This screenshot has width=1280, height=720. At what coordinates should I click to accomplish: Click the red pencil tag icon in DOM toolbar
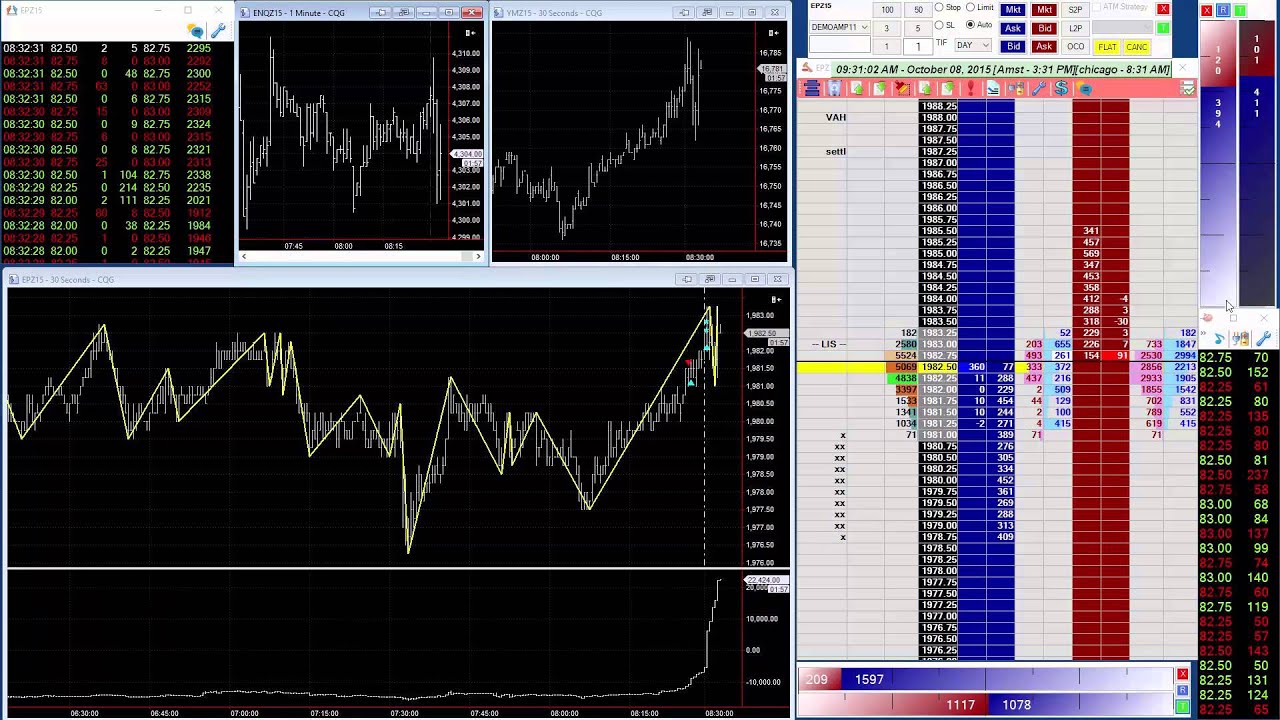(901, 88)
